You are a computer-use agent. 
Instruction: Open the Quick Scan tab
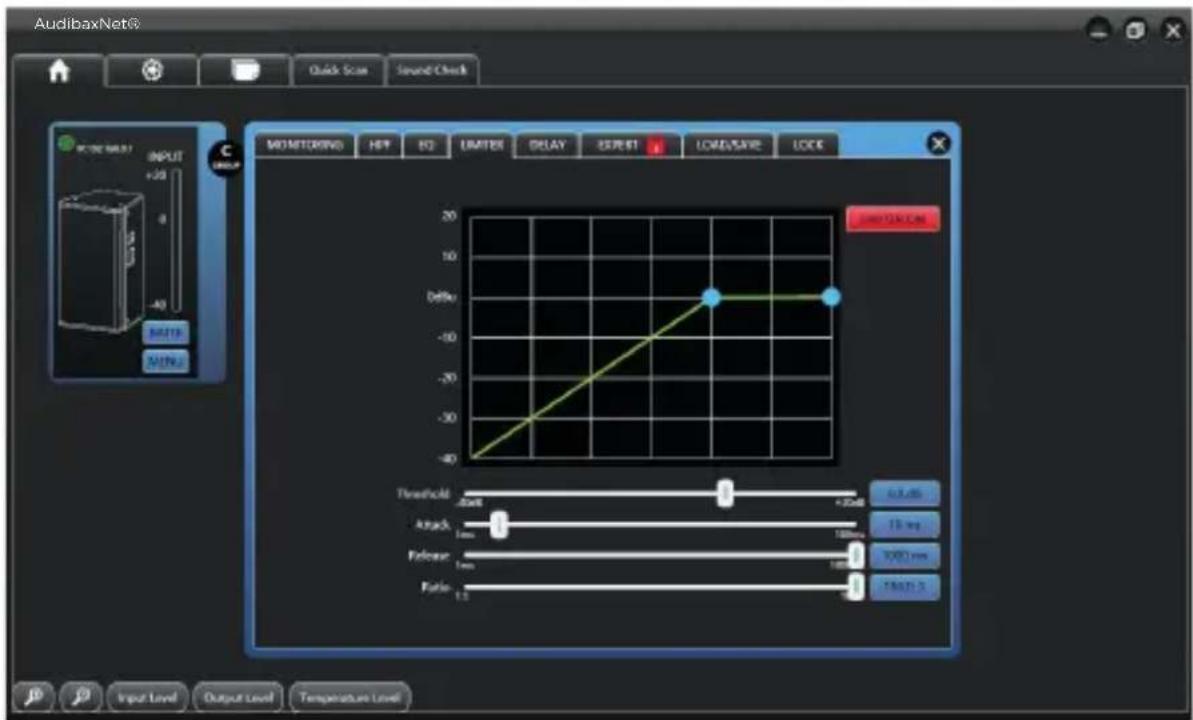point(339,71)
